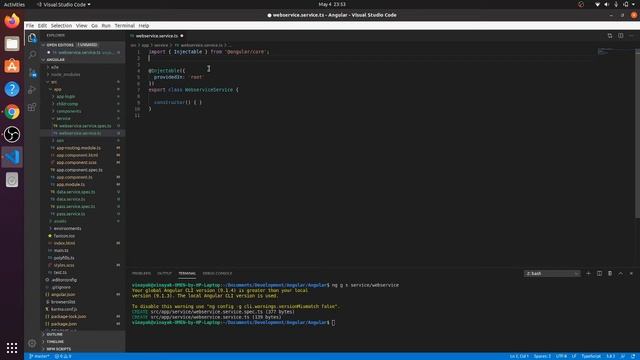
Task: Click the TypeScript language mode in status bar
Action: 591,356
